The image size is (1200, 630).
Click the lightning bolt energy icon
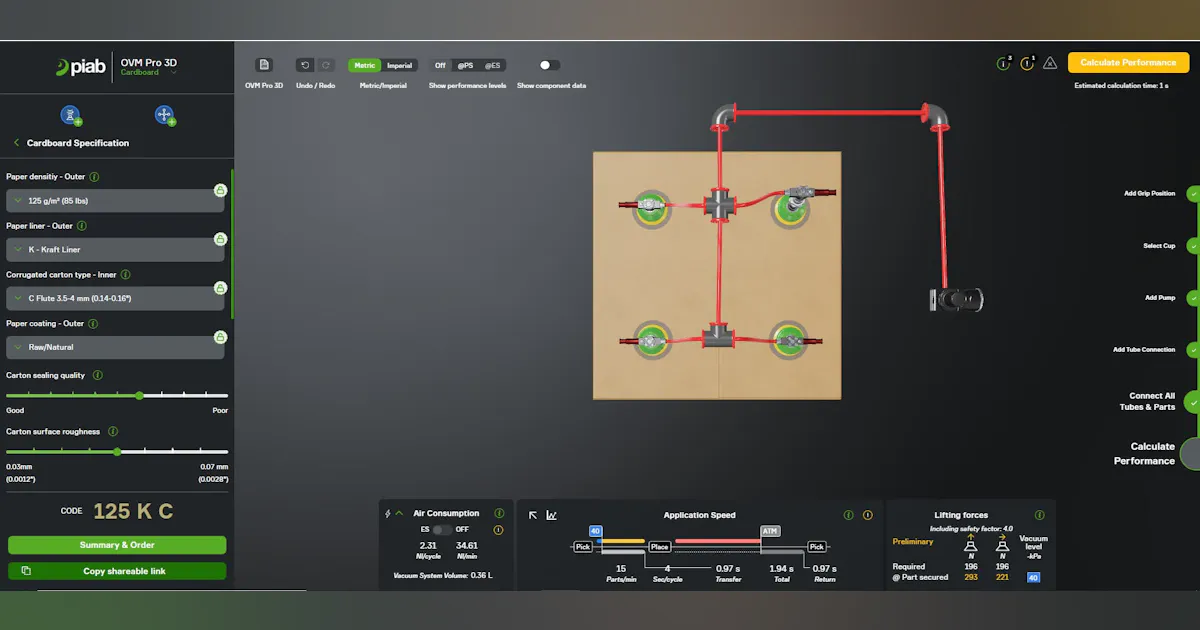(x=388, y=513)
